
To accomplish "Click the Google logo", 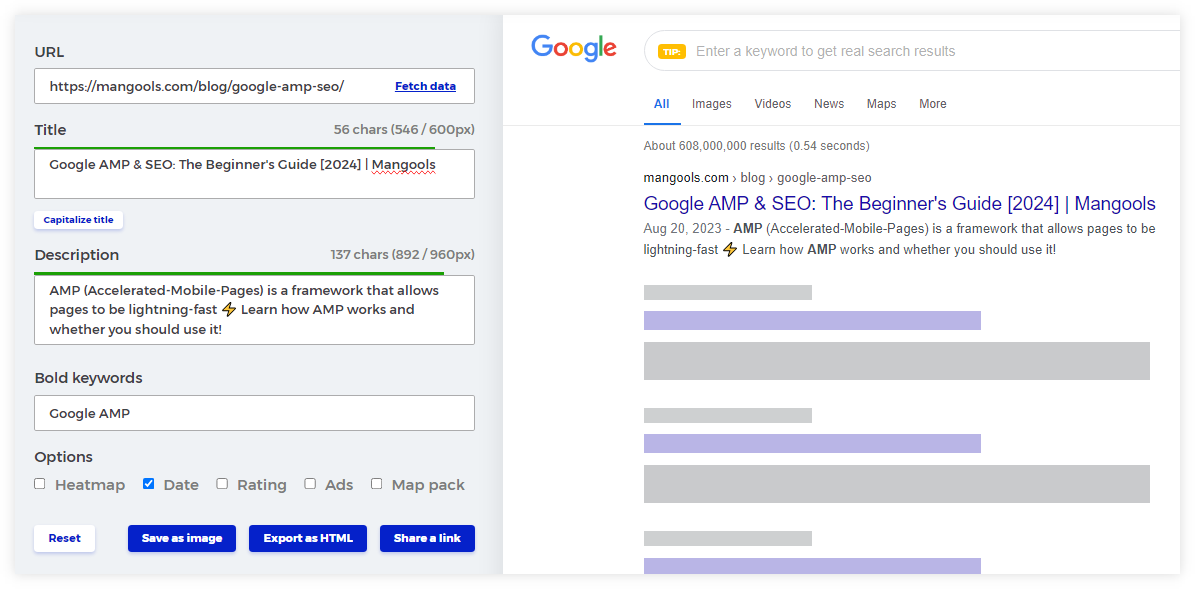I will (573, 48).
